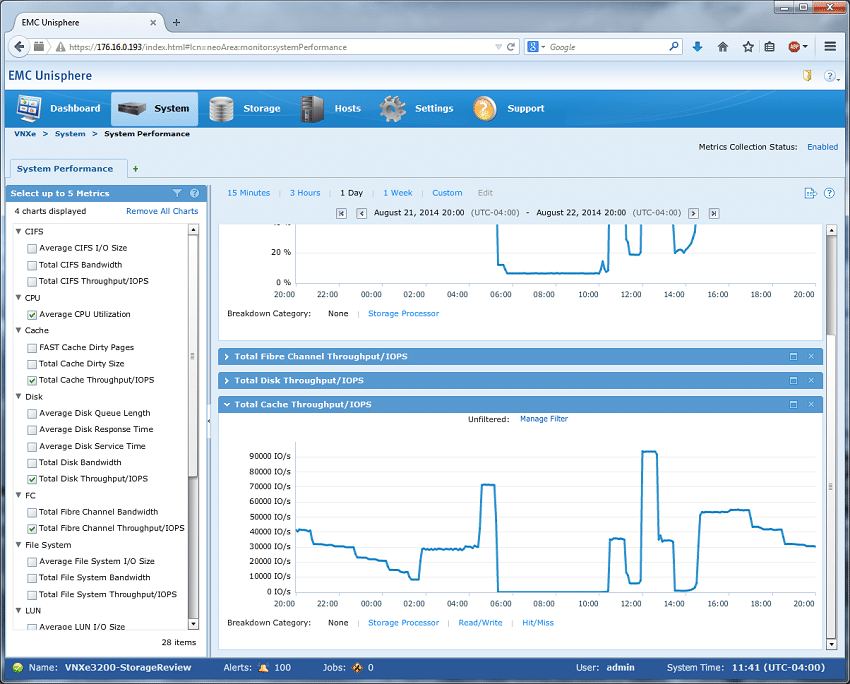Check Average Disk Queue Length
Screen dimensions: 850x684
(x=32, y=414)
